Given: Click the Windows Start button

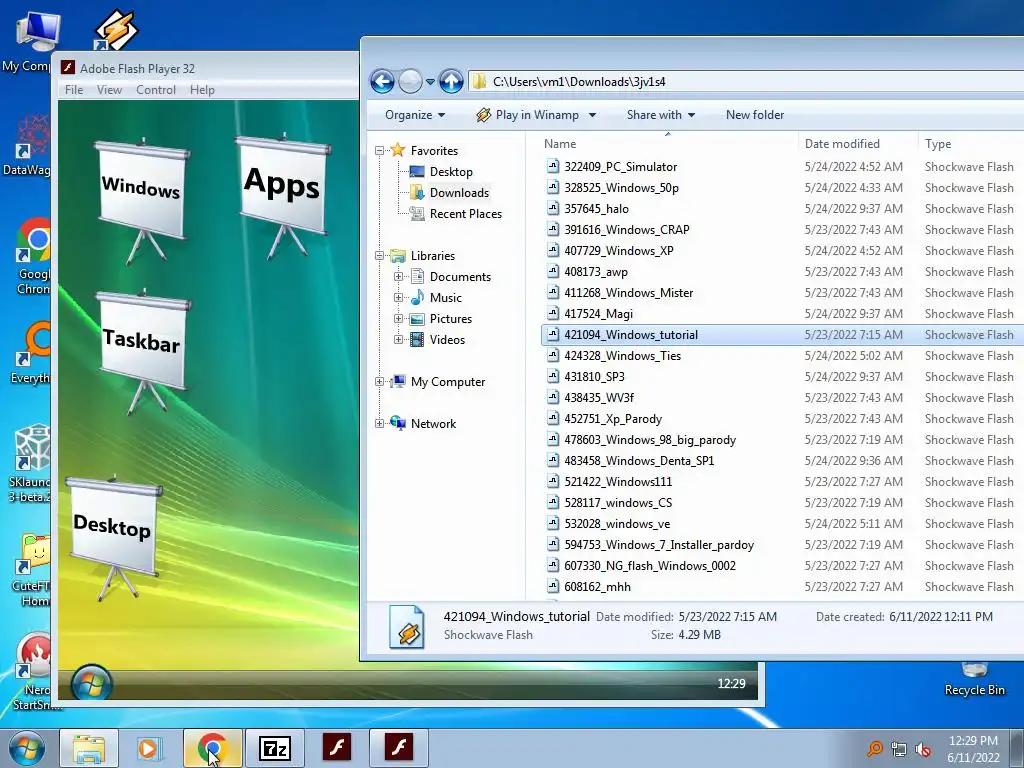Looking at the screenshot, I should tap(26, 748).
